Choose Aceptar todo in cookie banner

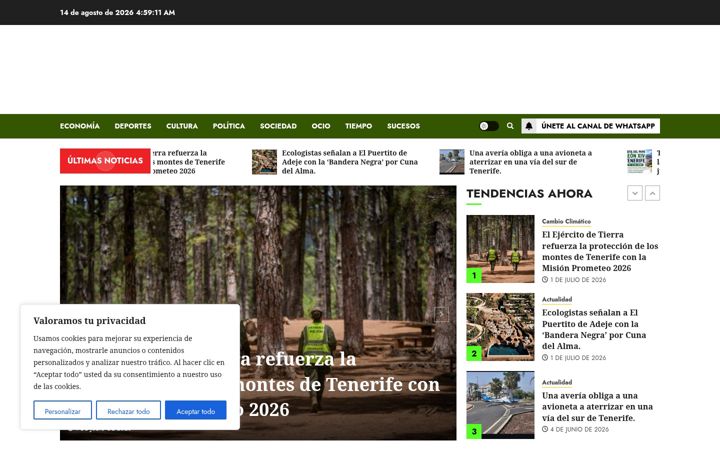point(196,410)
